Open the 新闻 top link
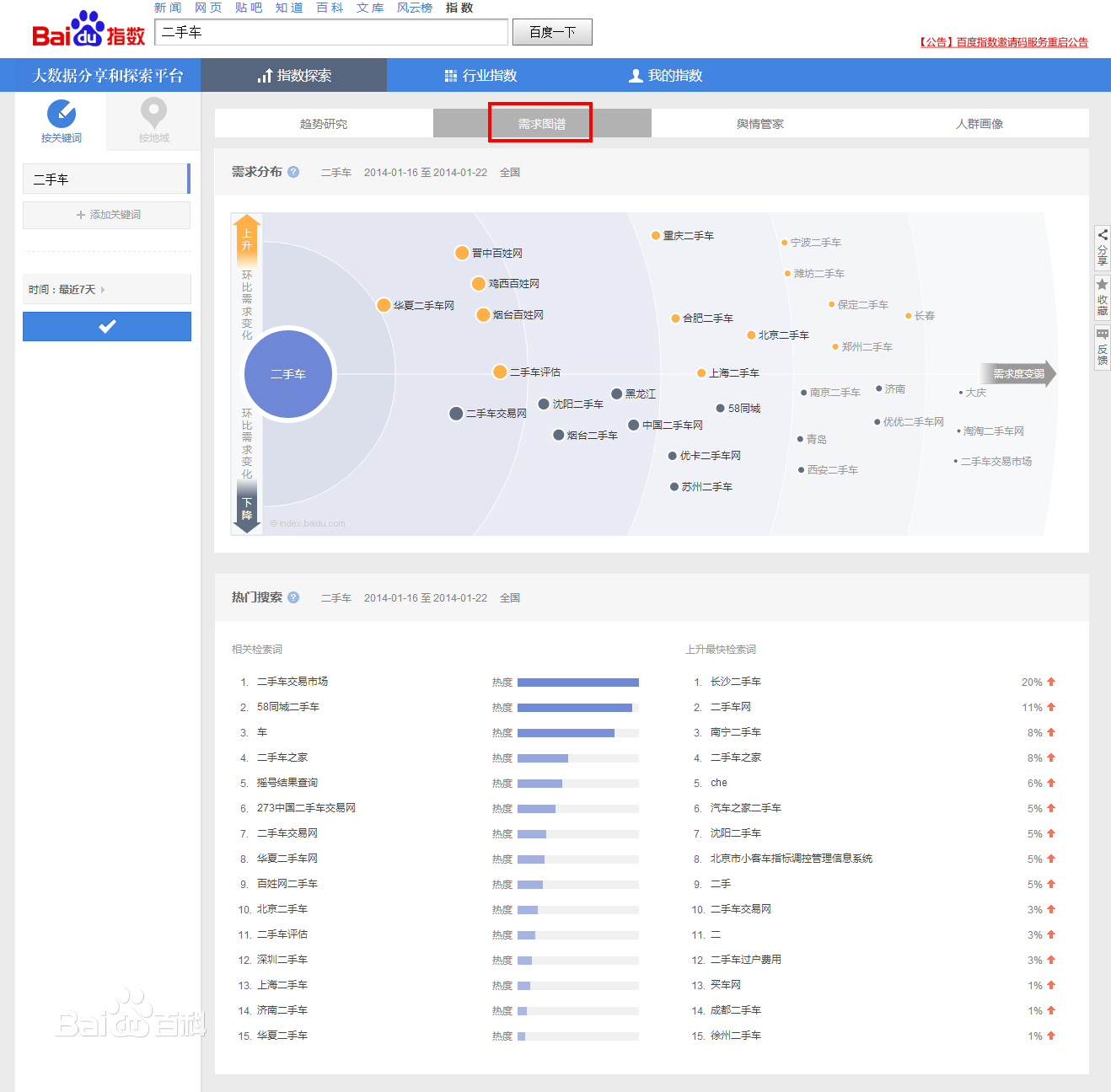1111x1092 pixels. click(x=168, y=8)
